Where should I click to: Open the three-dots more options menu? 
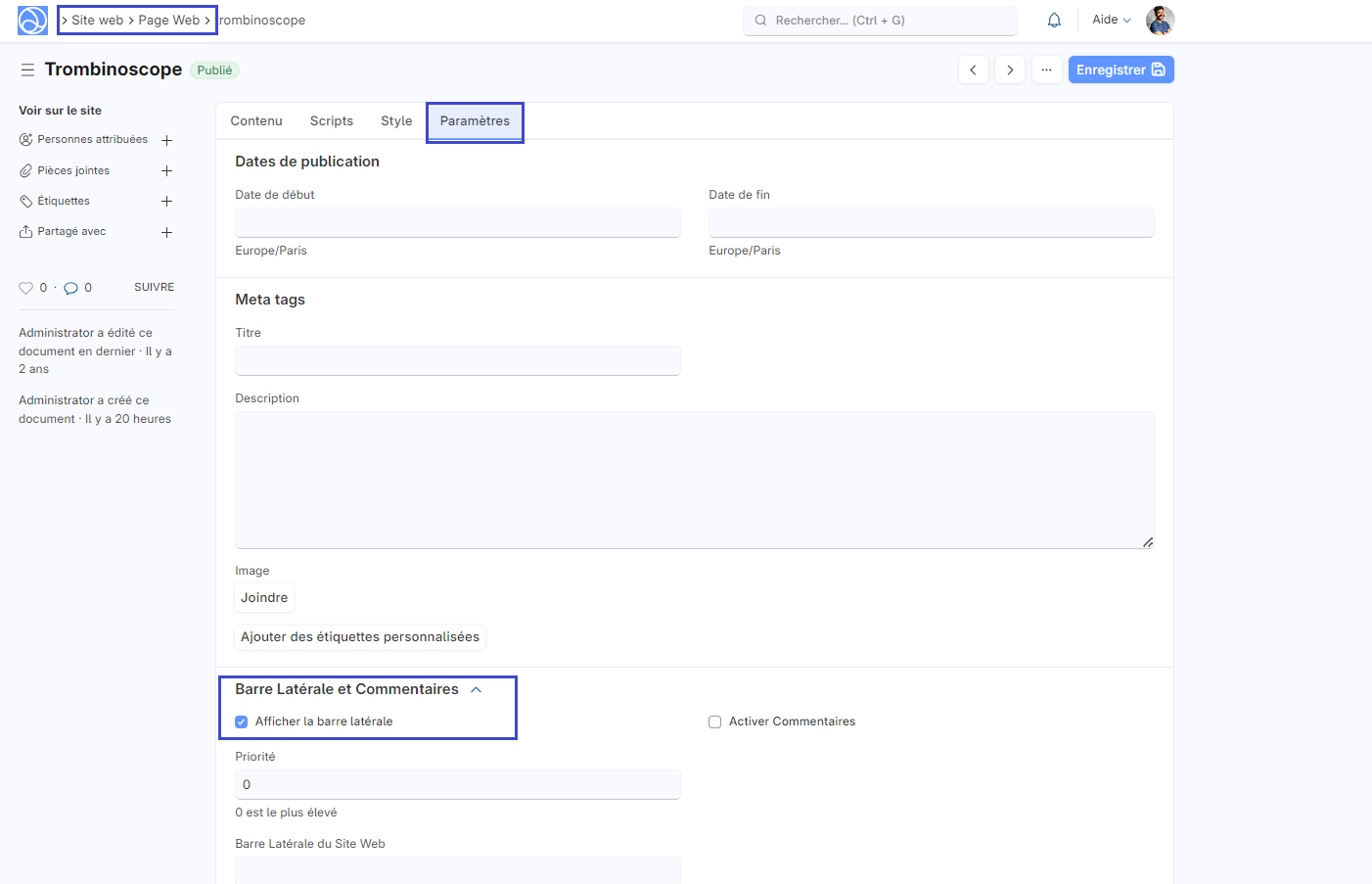tap(1046, 70)
